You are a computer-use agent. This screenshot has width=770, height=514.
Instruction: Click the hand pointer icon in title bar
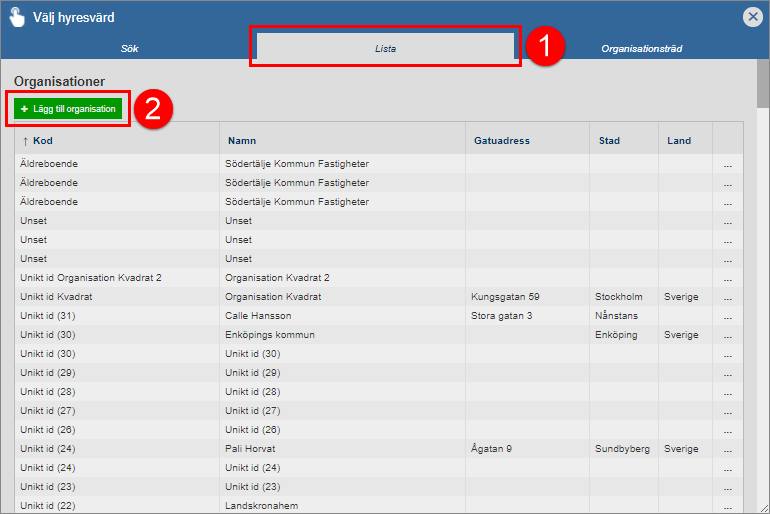[x=17, y=17]
